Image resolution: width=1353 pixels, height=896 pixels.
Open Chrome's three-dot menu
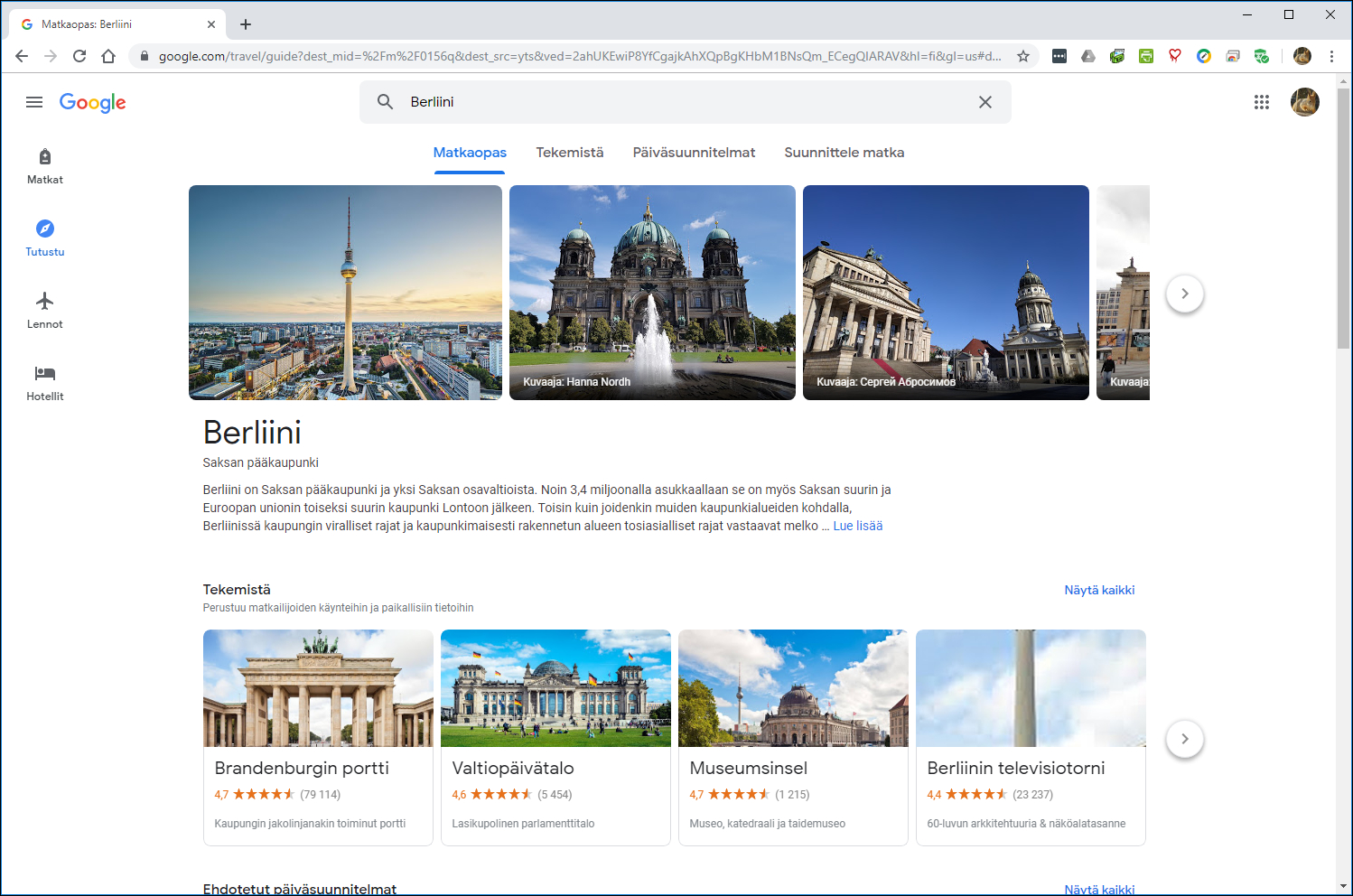(1331, 55)
